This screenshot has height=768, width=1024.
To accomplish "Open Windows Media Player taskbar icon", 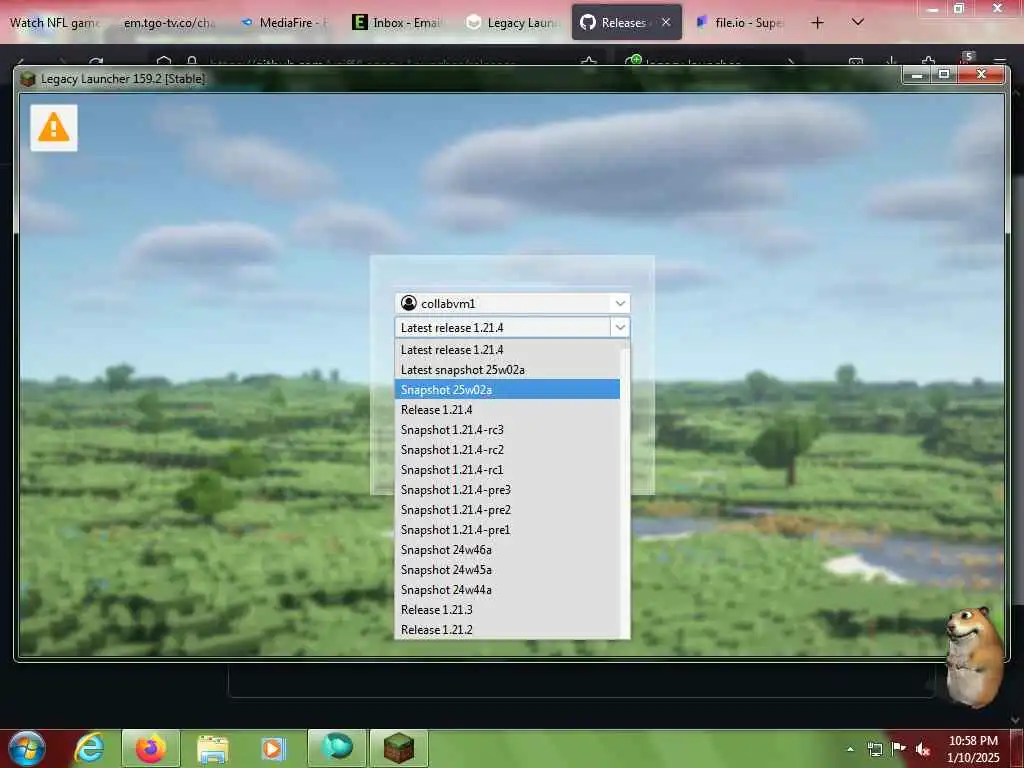I will [274, 748].
